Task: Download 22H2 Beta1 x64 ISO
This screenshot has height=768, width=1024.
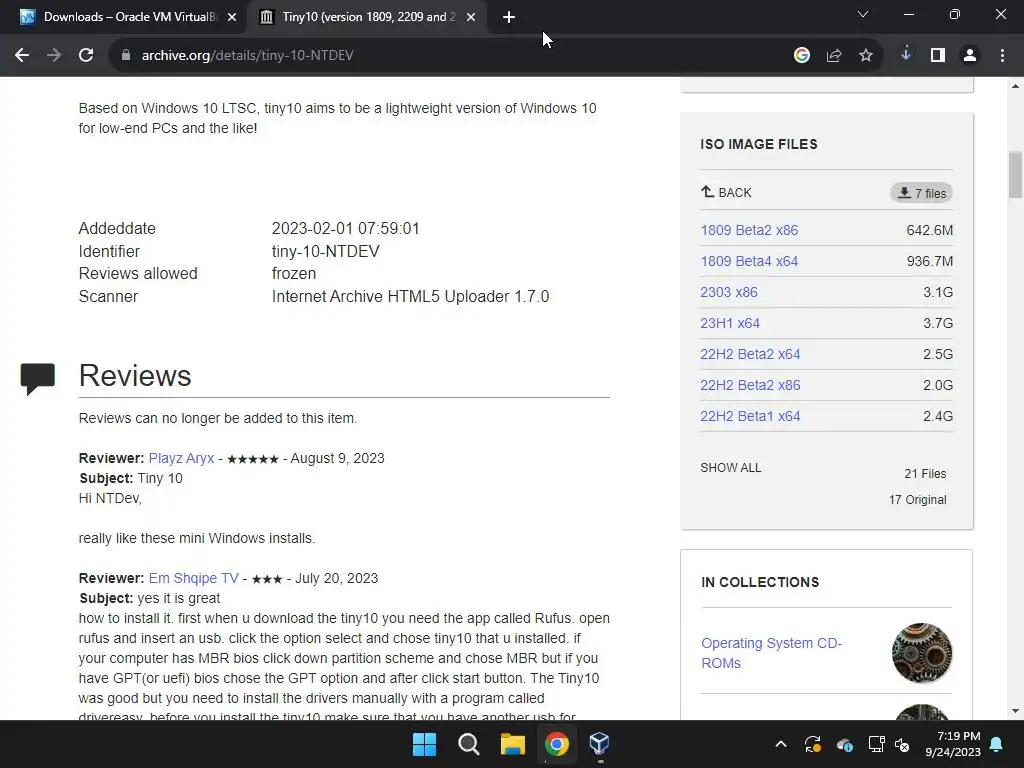Action: [x=750, y=417]
